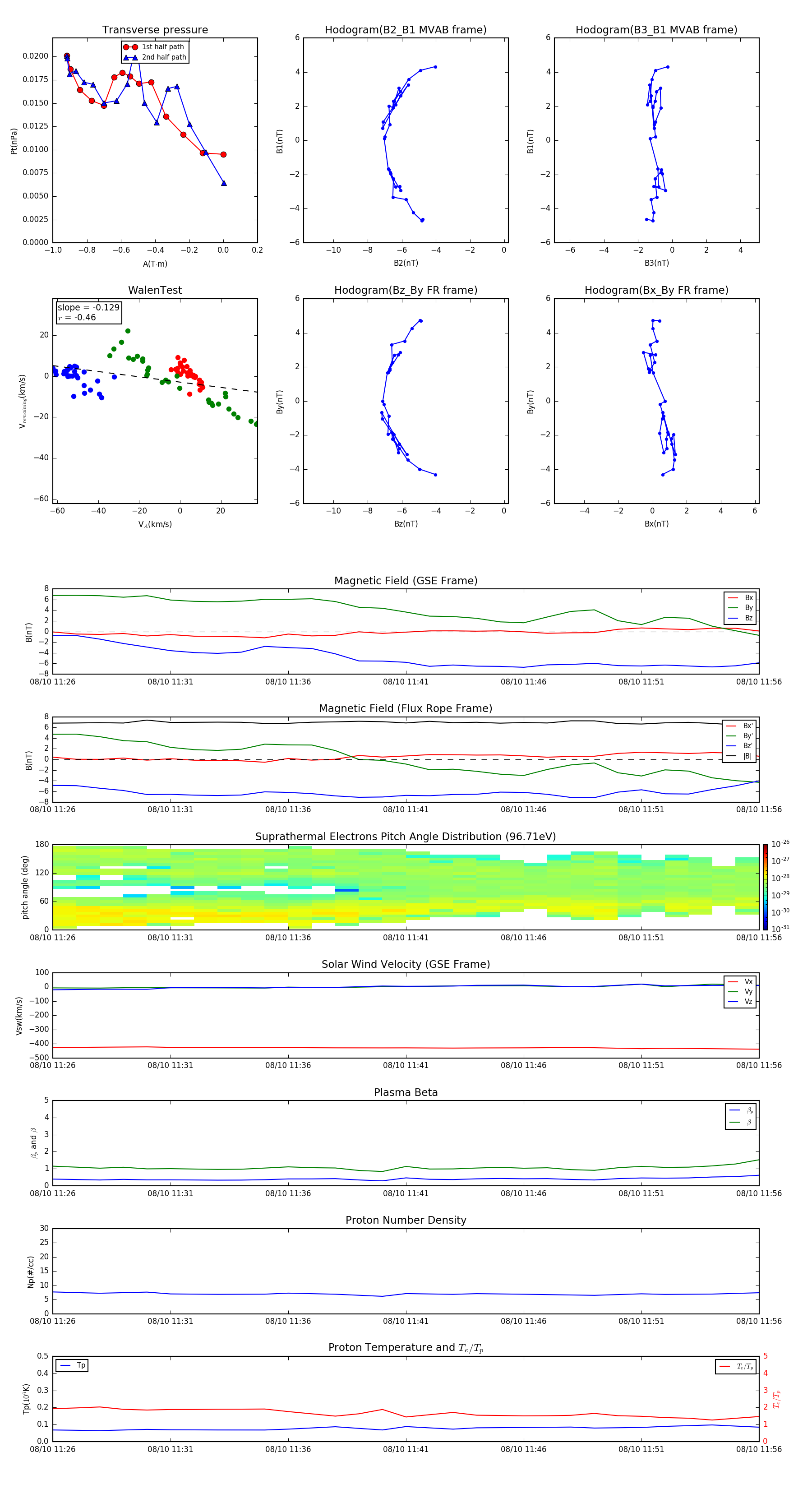
Task: Click the B3(nT) x-axis label
Action: (x=656, y=263)
